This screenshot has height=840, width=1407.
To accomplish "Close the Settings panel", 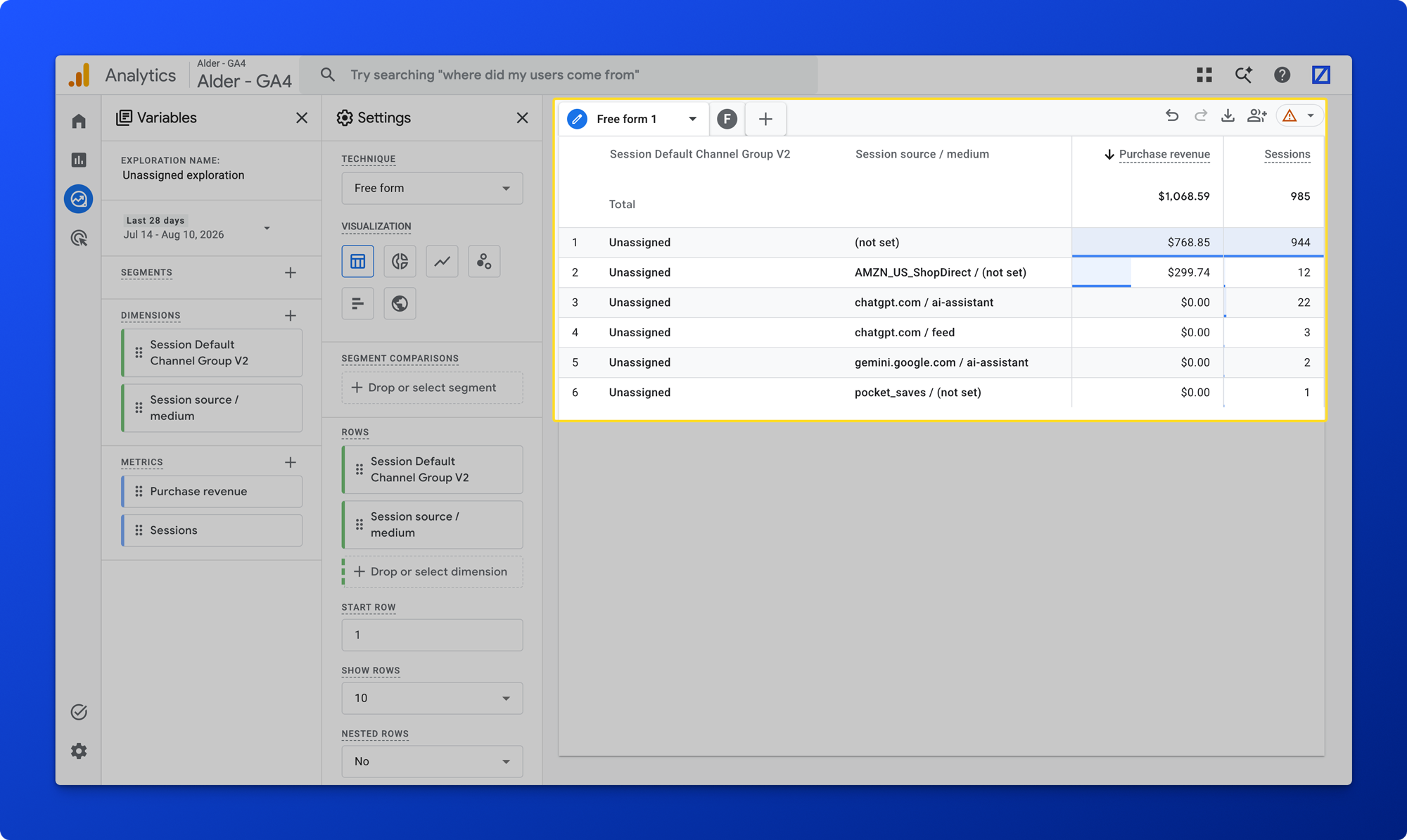I will pos(522,117).
